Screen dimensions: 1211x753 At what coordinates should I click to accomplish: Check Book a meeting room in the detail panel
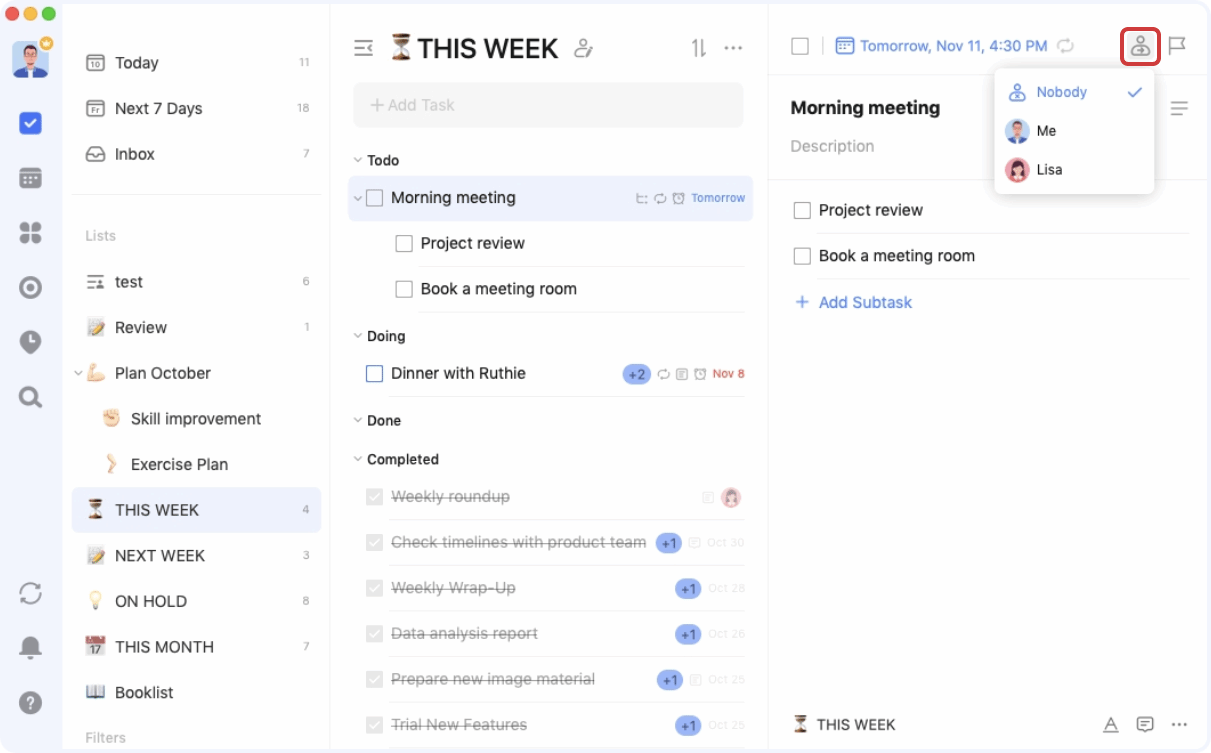(801, 255)
